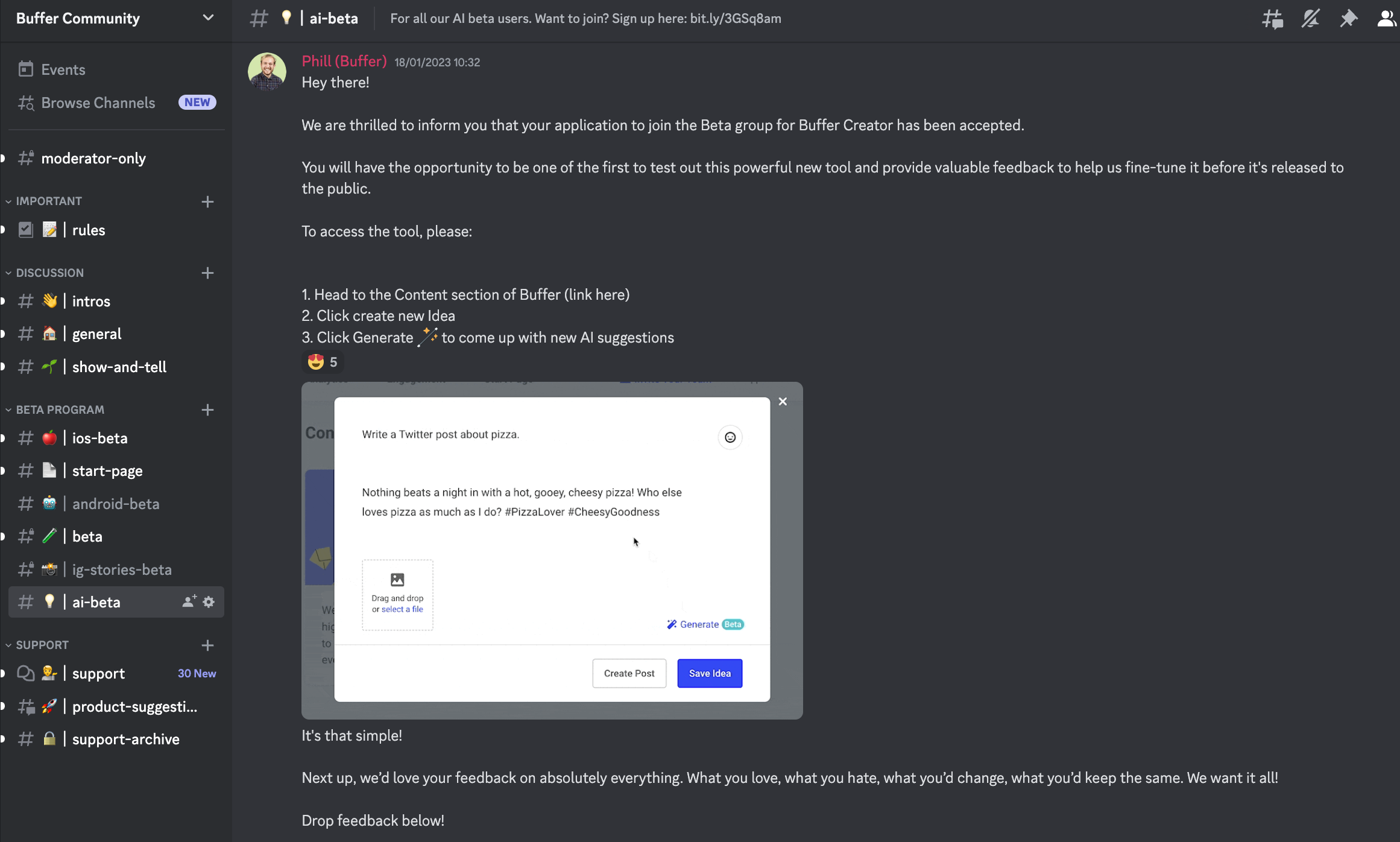
Task: Add channel to BETA PROGRAM category
Action: tap(207, 410)
